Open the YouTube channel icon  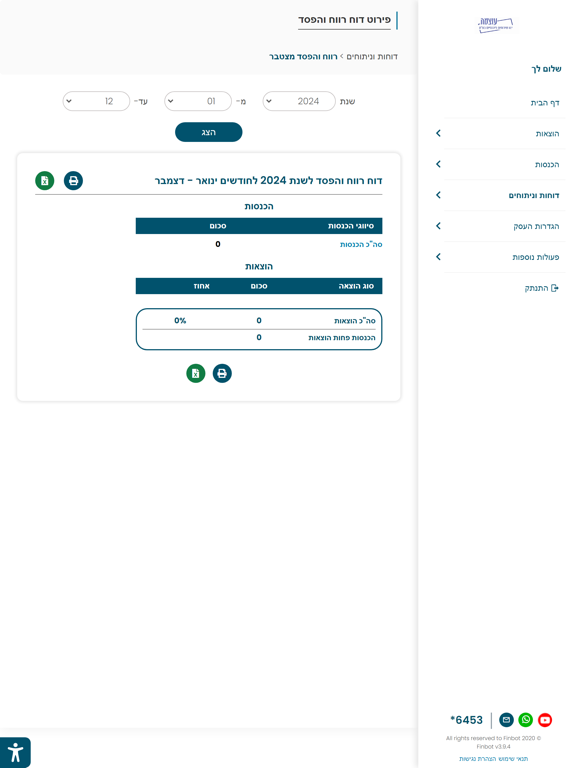545,720
